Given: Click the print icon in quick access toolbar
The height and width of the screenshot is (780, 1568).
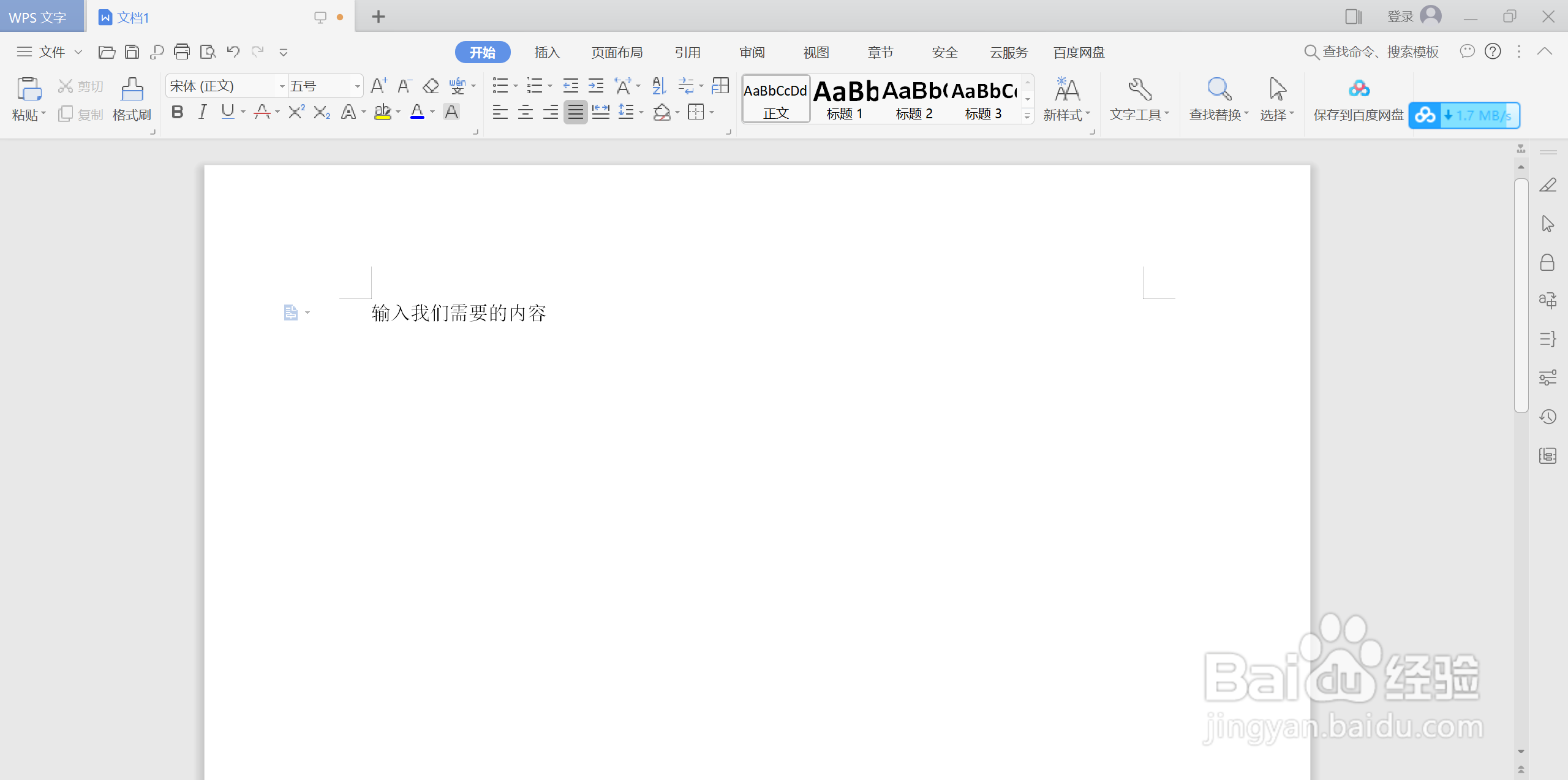Looking at the screenshot, I should pyautogui.click(x=182, y=52).
